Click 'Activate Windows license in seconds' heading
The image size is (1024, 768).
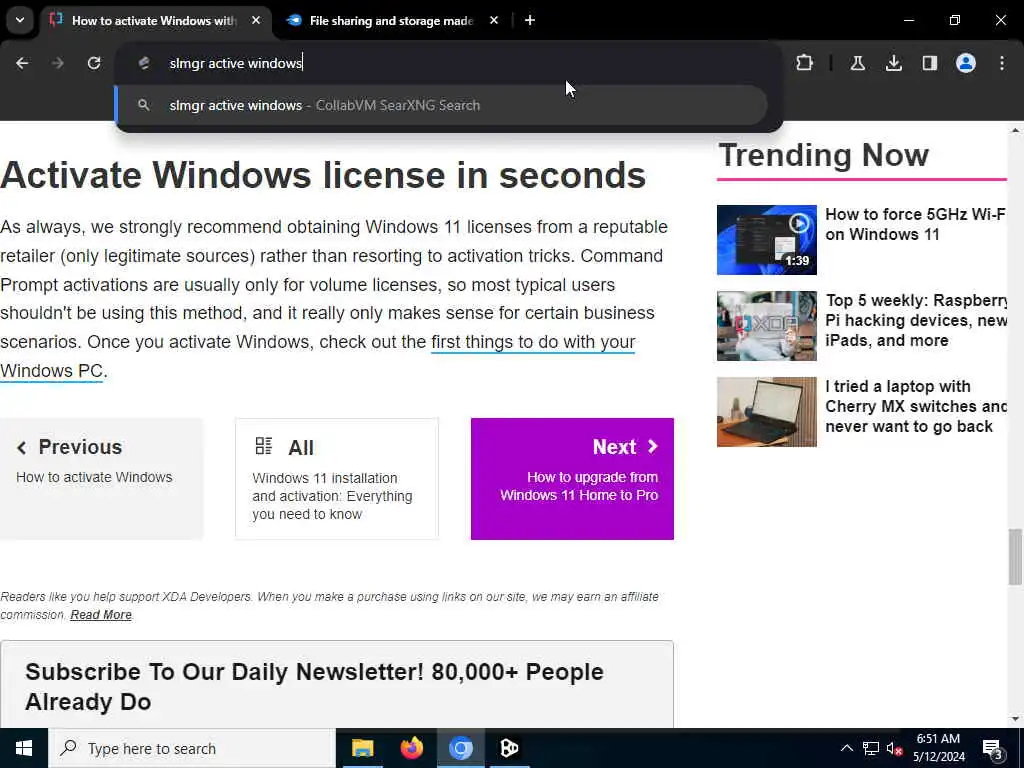[x=323, y=175]
